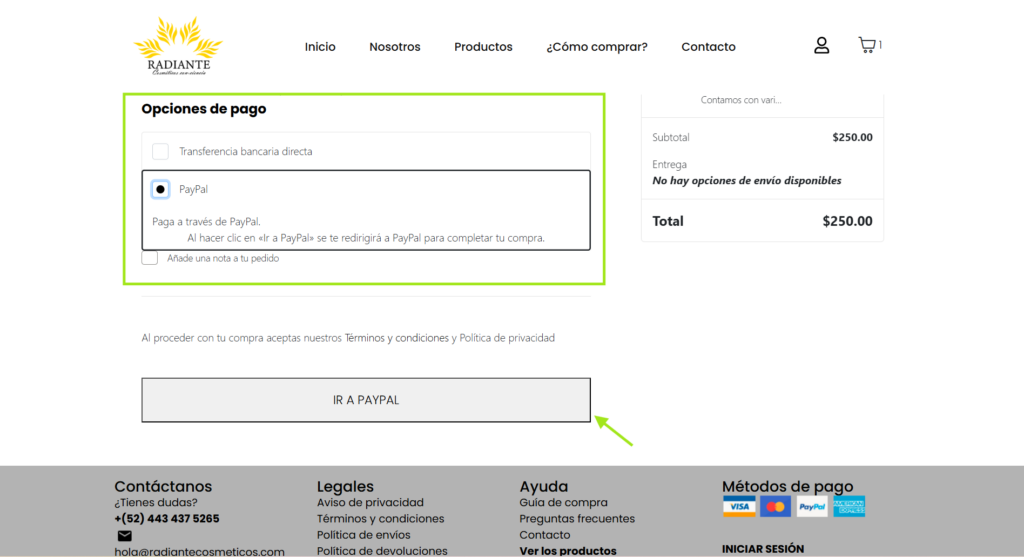Check Añade una nota a tu pedido
The height and width of the screenshot is (557, 1024).
point(150,258)
